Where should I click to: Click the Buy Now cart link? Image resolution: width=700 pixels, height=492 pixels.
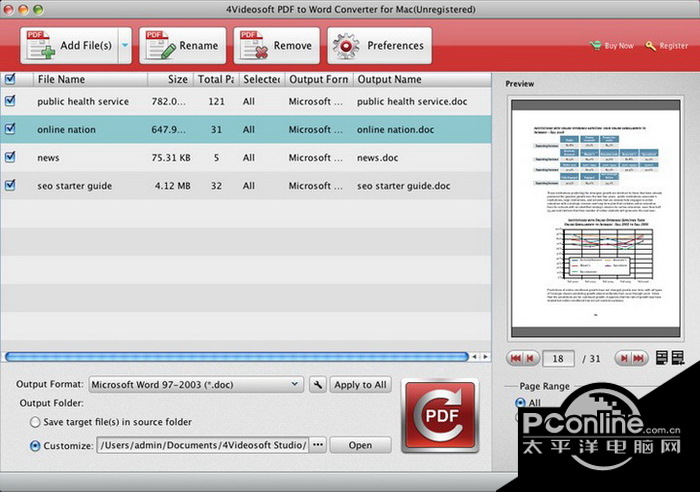[612, 46]
